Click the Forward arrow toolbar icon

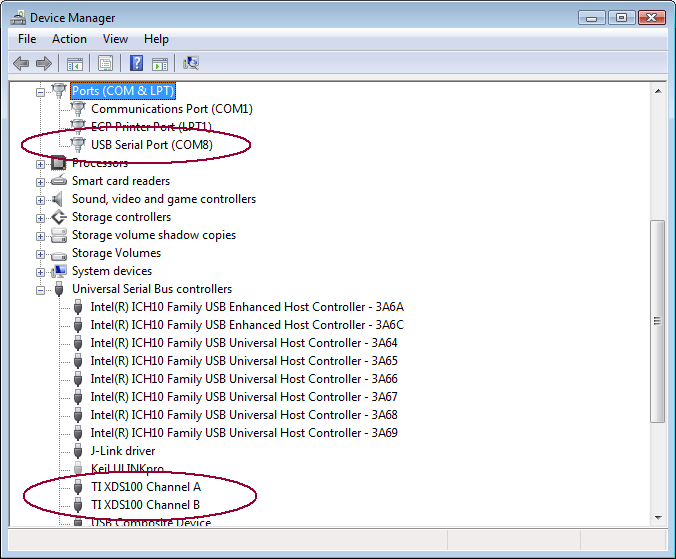44,63
